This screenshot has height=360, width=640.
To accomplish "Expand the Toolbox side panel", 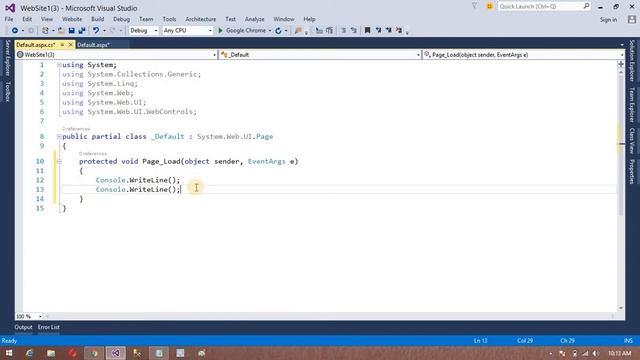I will click(7, 91).
